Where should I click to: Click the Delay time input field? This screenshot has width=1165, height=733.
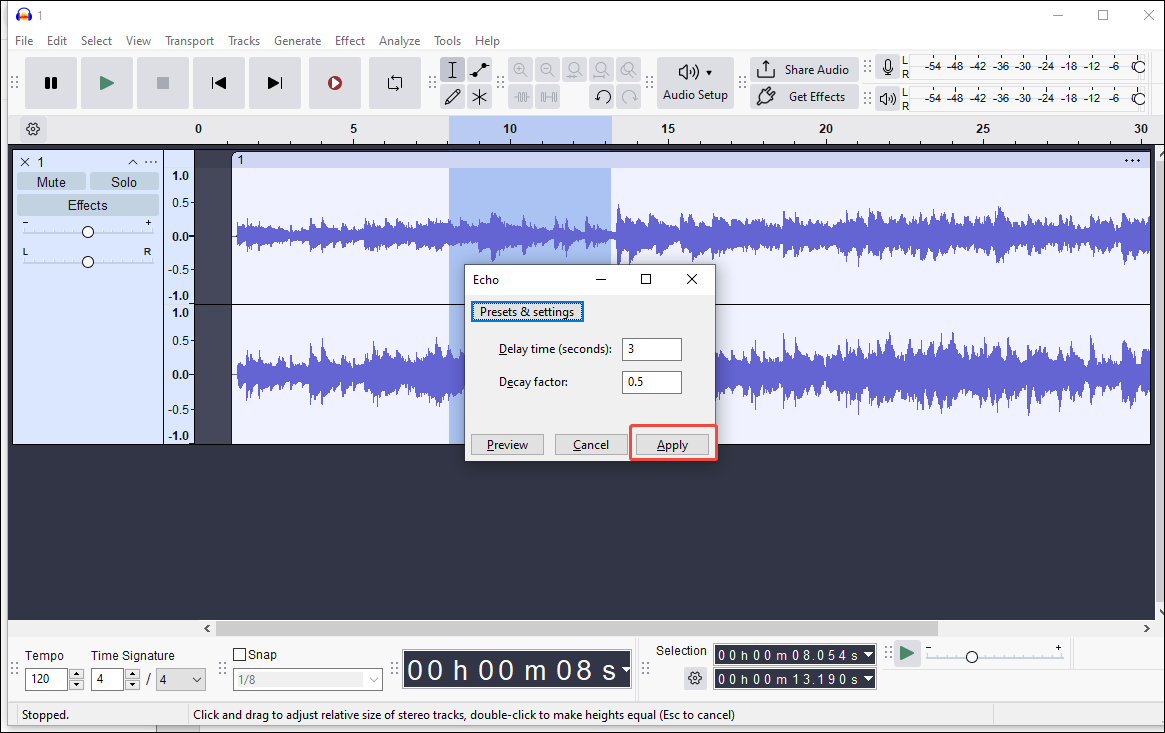click(651, 349)
